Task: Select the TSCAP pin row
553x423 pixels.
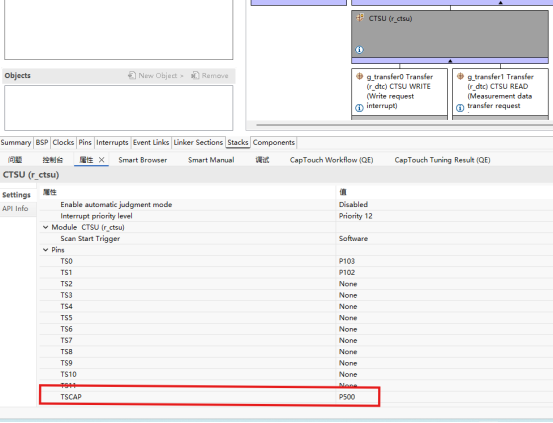Action: pyautogui.click(x=296, y=397)
